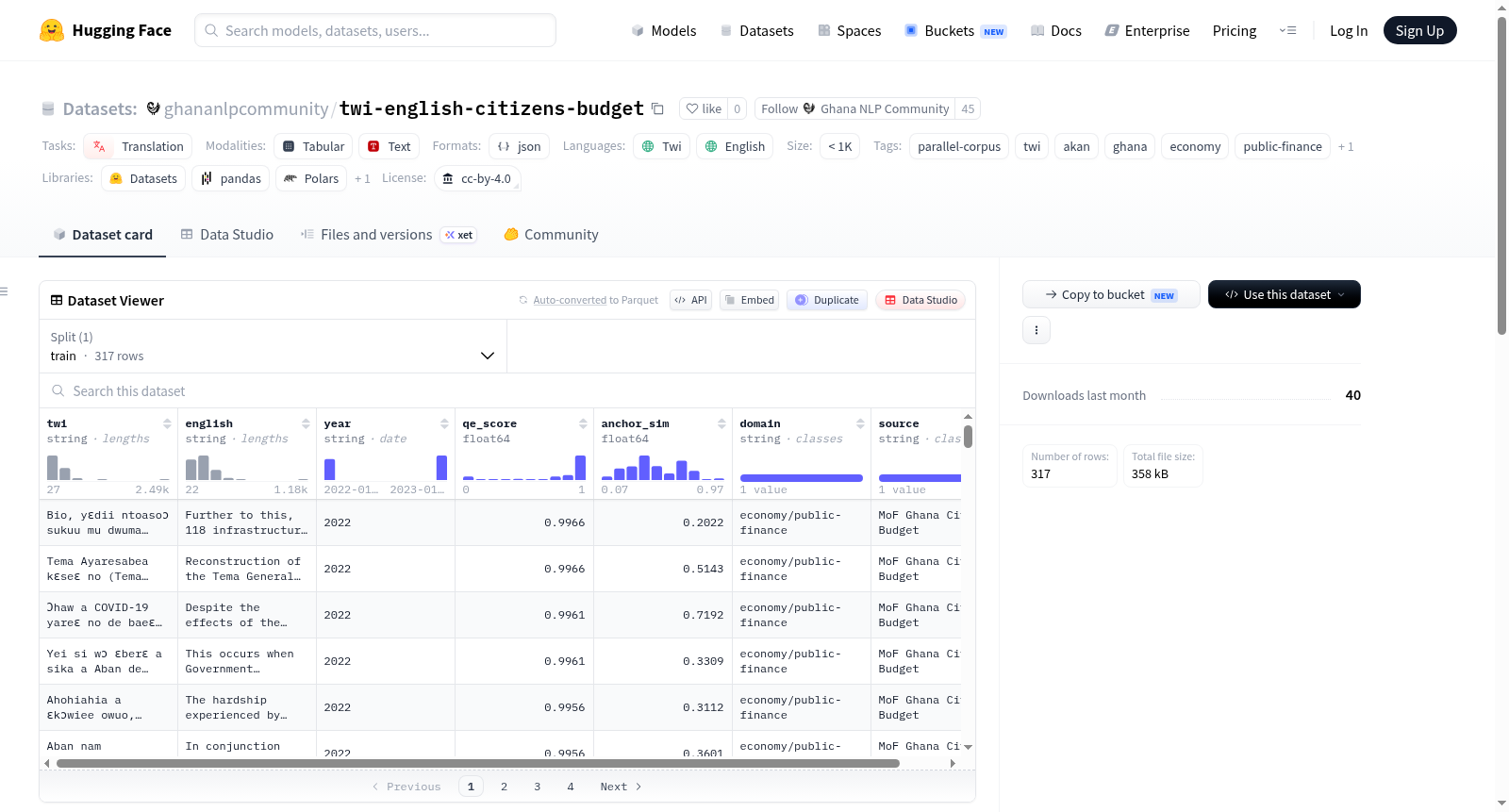Open the Files and versions tab
Image resolution: width=1509 pixels, height=812 pixels.
coord(388,235)
